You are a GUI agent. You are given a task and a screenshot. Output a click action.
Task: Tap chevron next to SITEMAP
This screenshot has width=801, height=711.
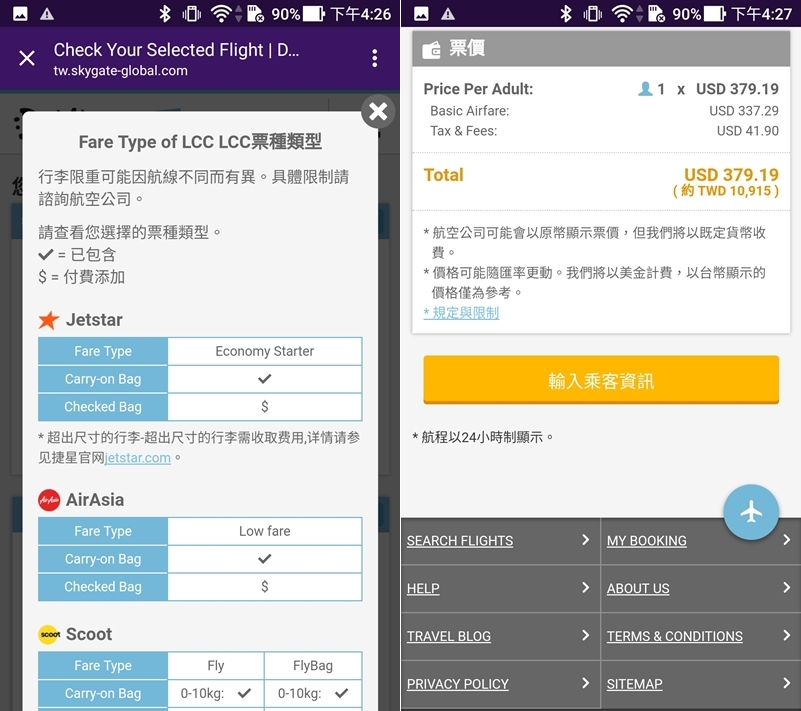pos(787,683)
